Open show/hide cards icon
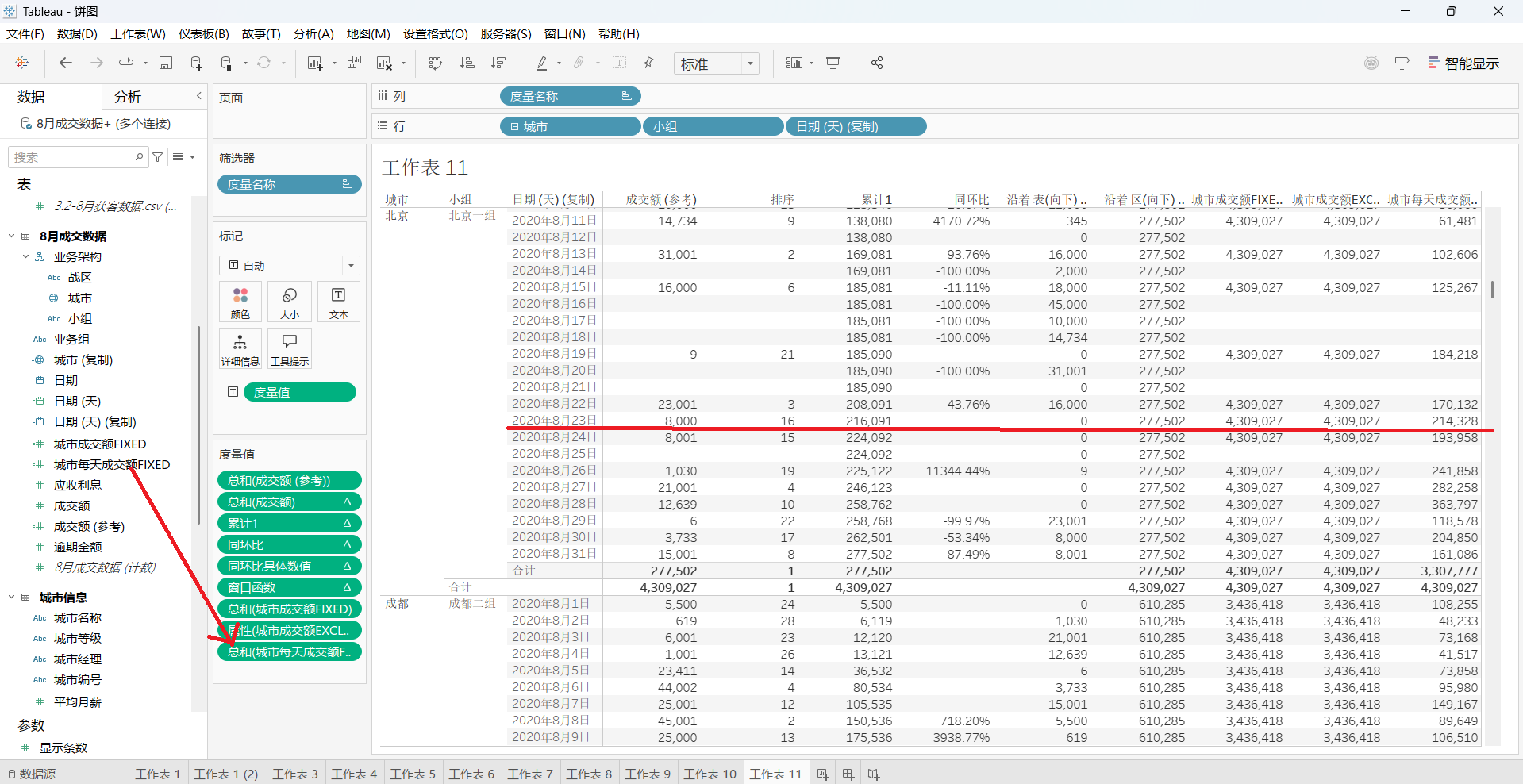The width and height of the screenshot is (1523, 784). (794, 63)
